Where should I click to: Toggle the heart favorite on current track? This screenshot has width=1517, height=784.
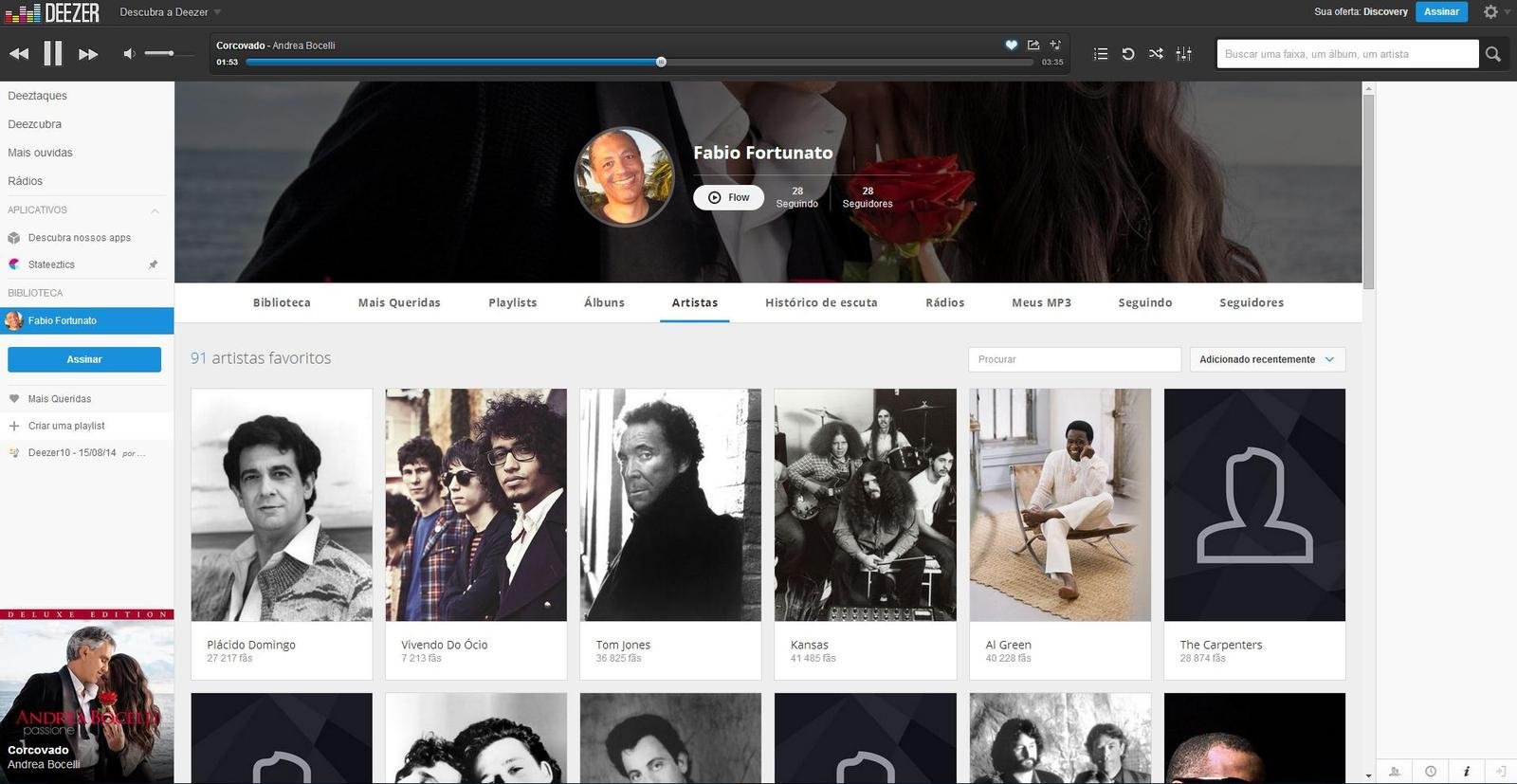(x=1011, y=45)
